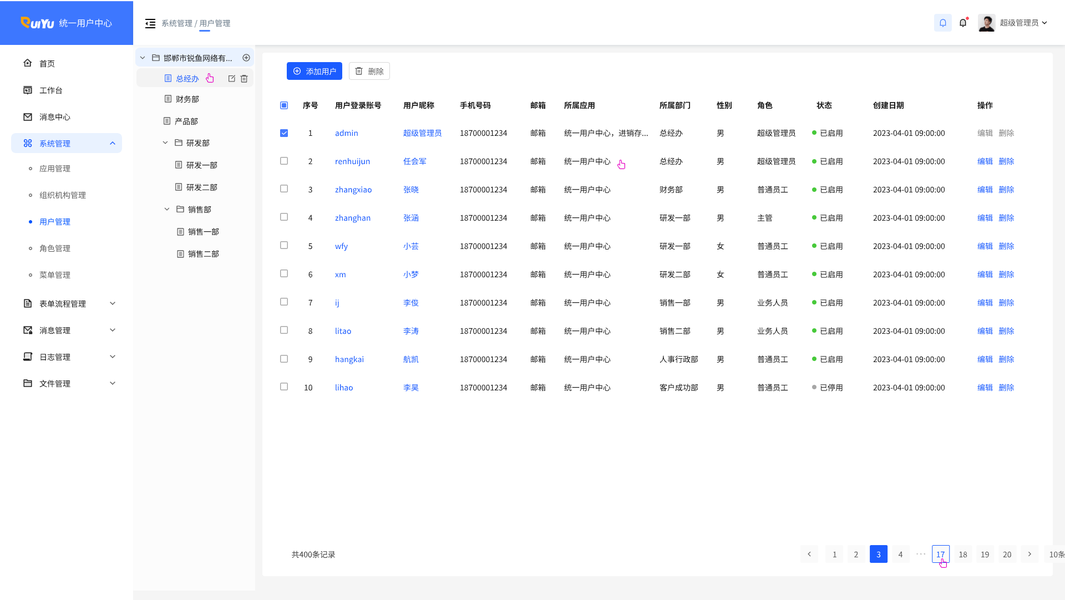Click the 表单流程管理 form icon
This screenshot has height=600, width=1065.
[28, 303]
